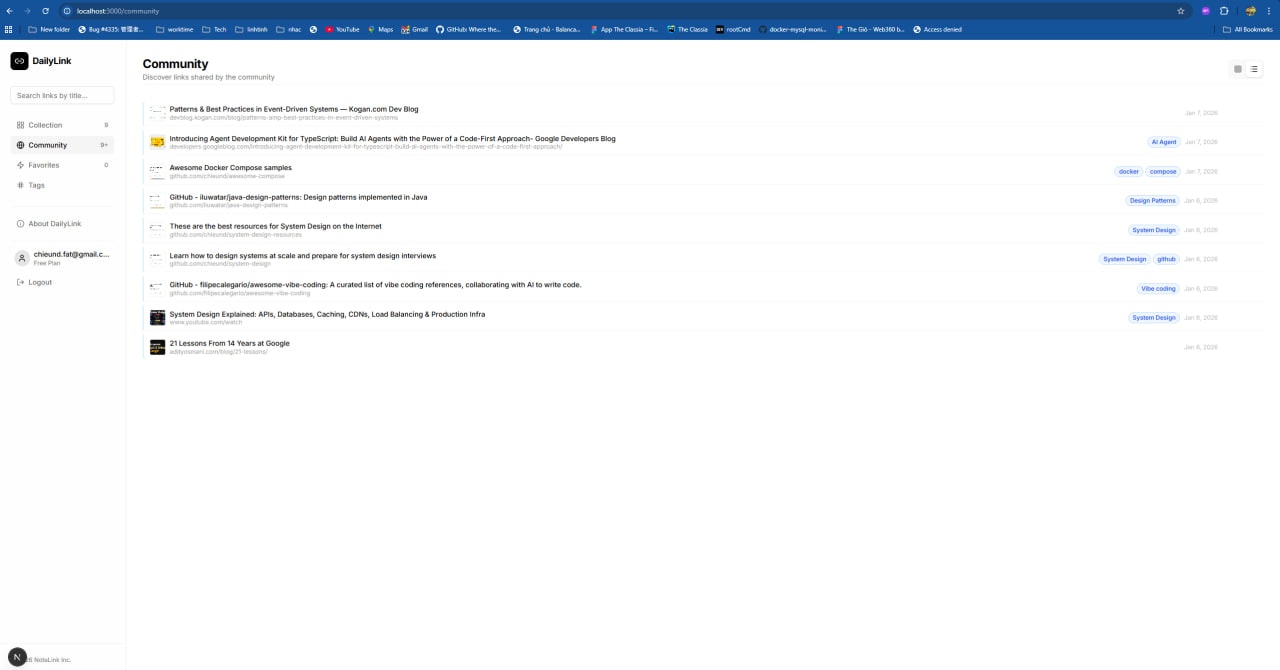This screenshot has width=1280, height=670.
Task: Click the search links by title field
Action: point(62,95)
